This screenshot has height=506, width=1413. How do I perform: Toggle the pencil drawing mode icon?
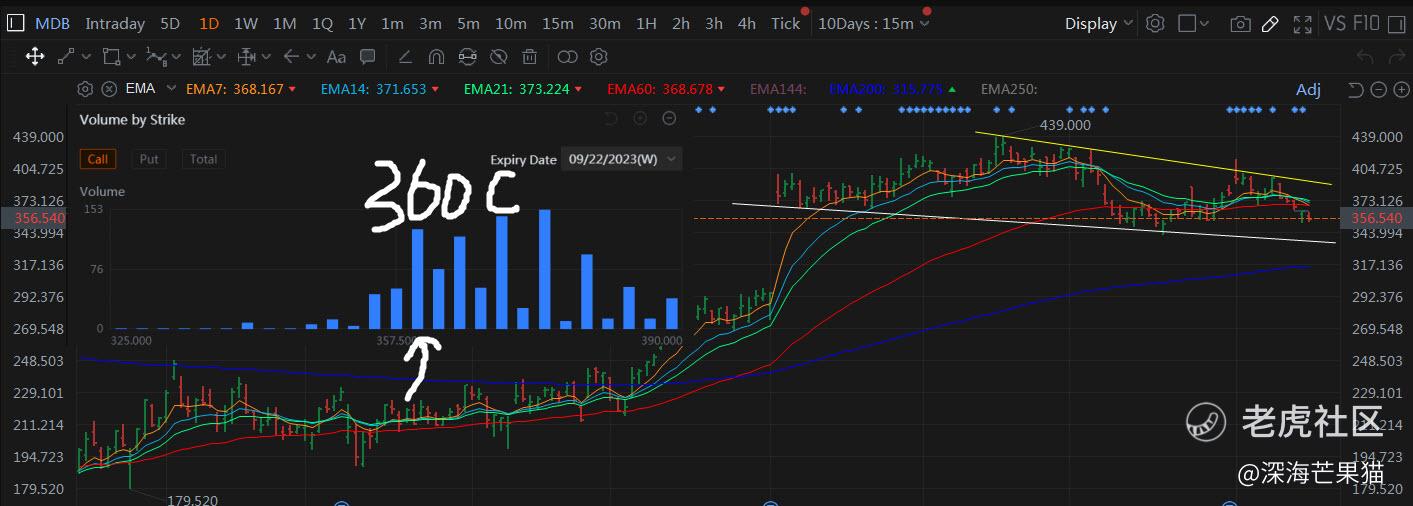click(1270, 23)
